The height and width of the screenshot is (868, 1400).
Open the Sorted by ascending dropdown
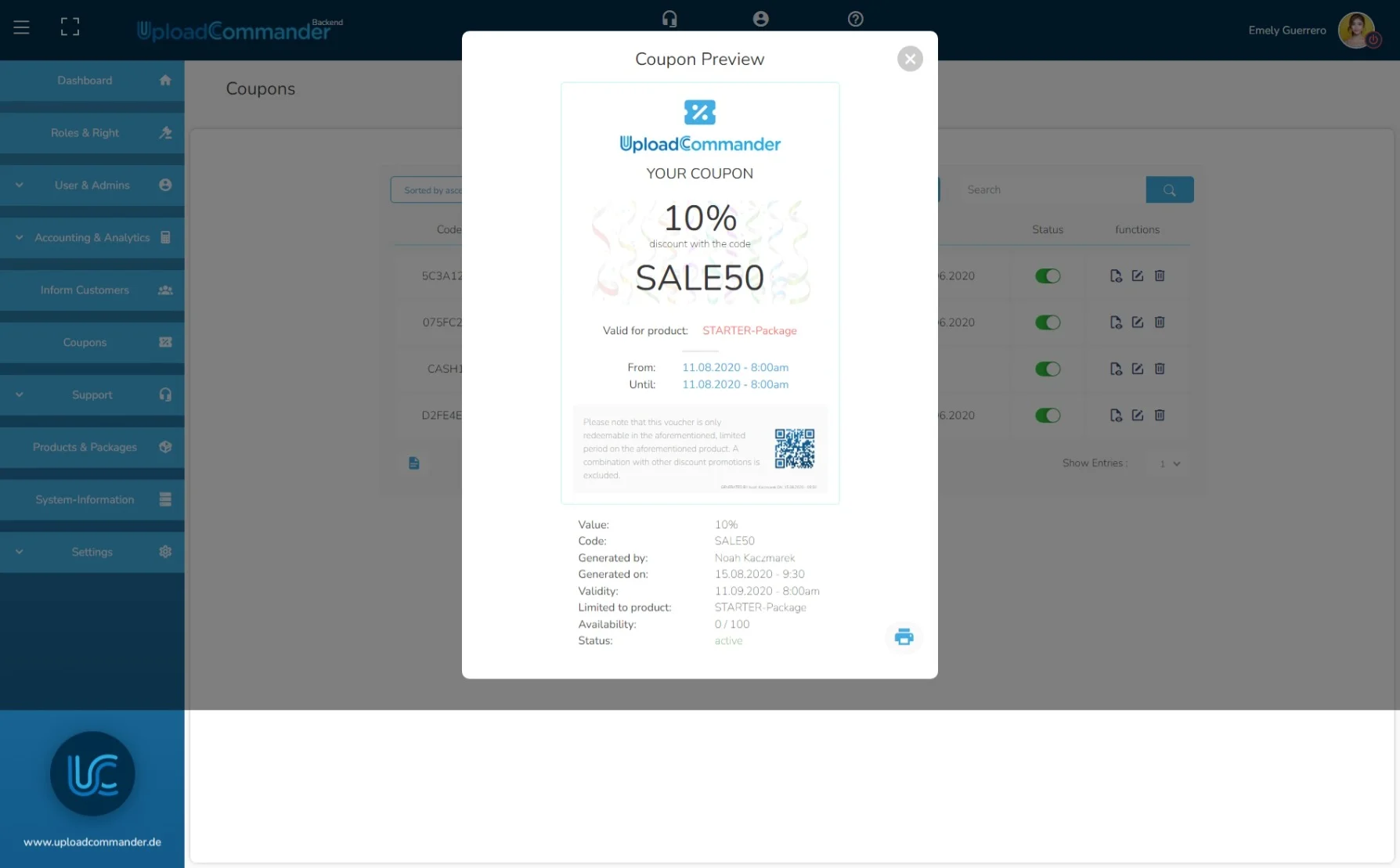(x=427, y=190)
